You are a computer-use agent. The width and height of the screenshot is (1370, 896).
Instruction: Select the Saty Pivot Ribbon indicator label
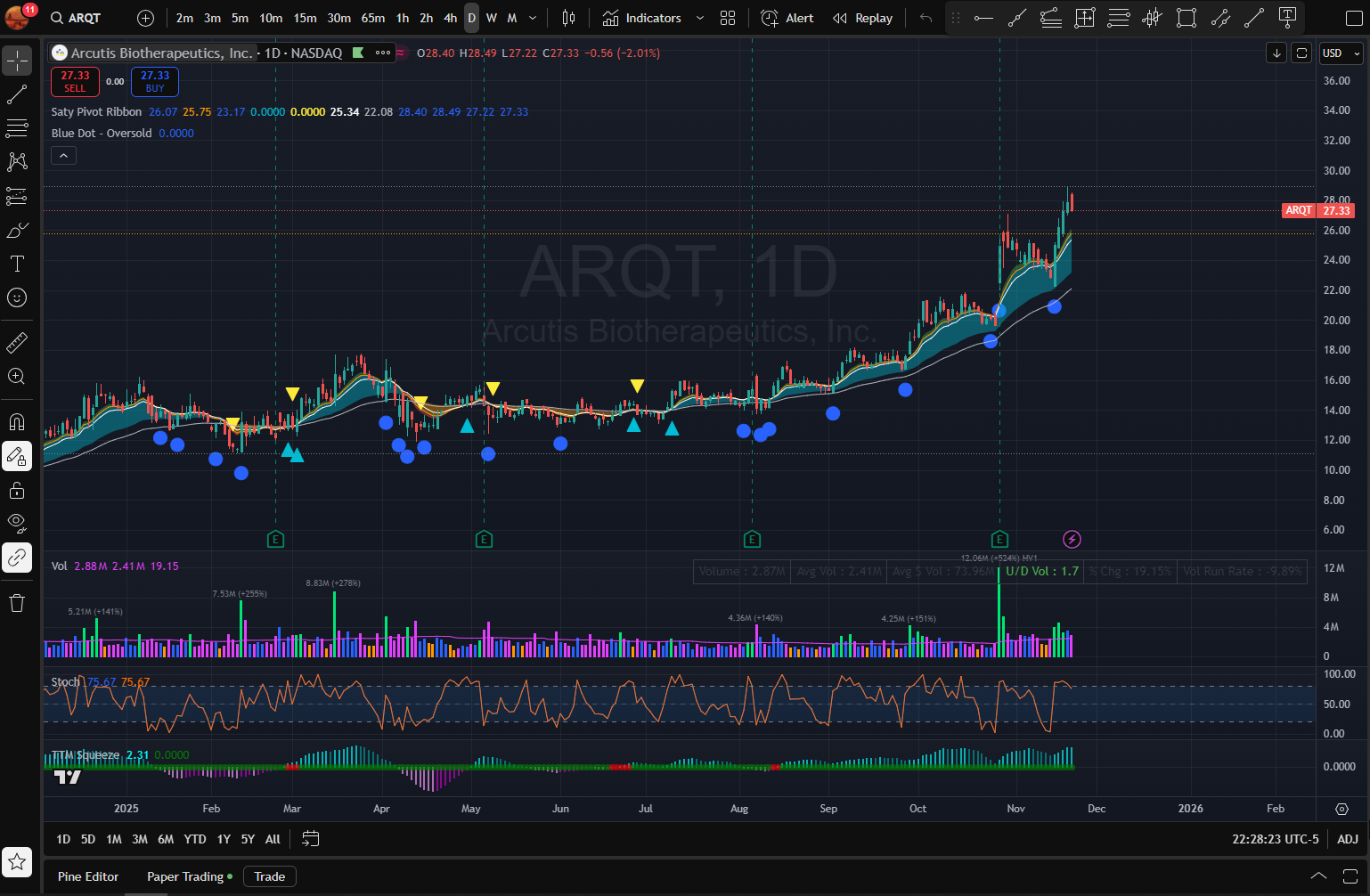(96, 111)
